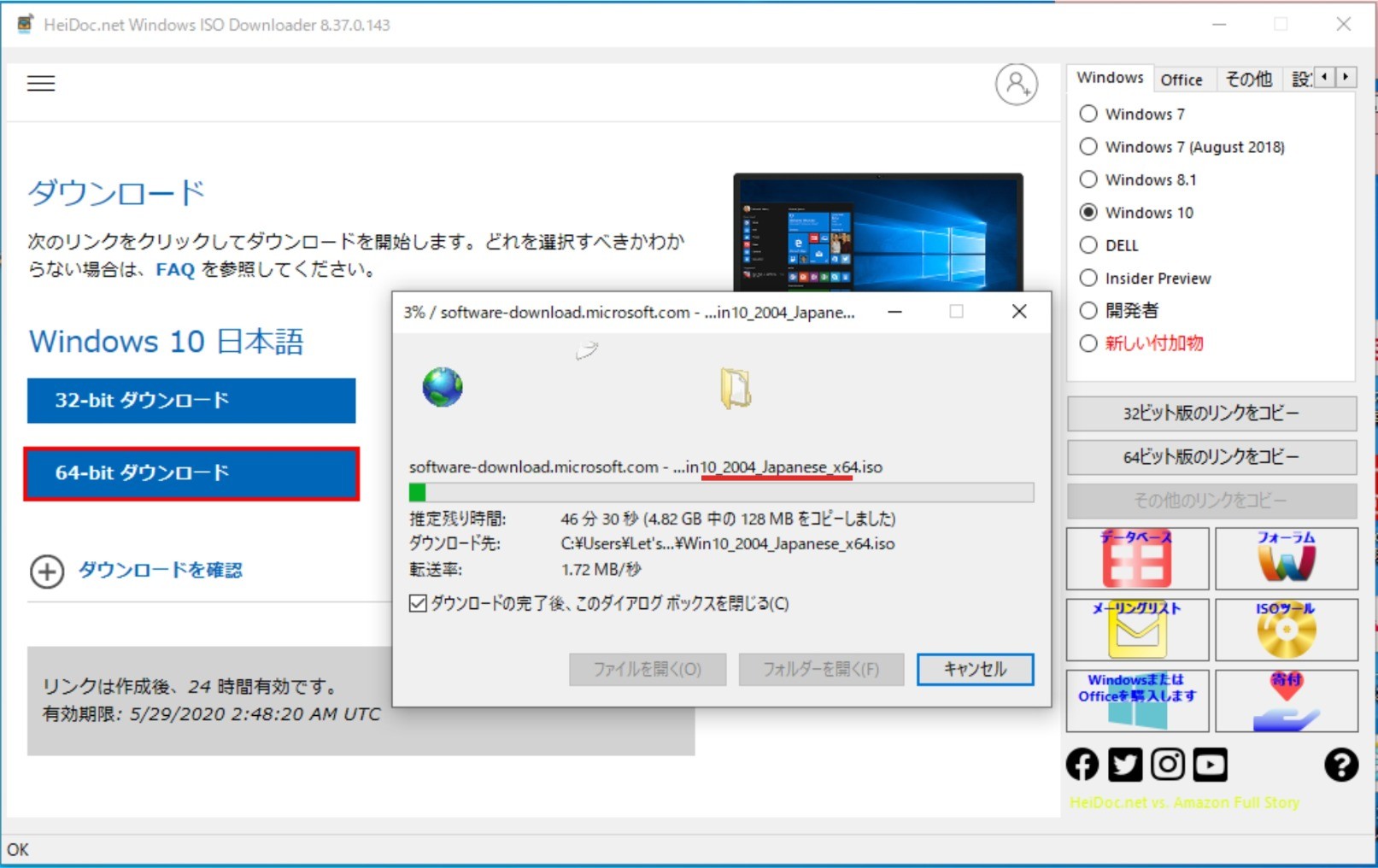Viewport: 1378px width, 868px height.
Task: Click the 1.72 MB/秒 transfer rate value
Action: (601, 569)
